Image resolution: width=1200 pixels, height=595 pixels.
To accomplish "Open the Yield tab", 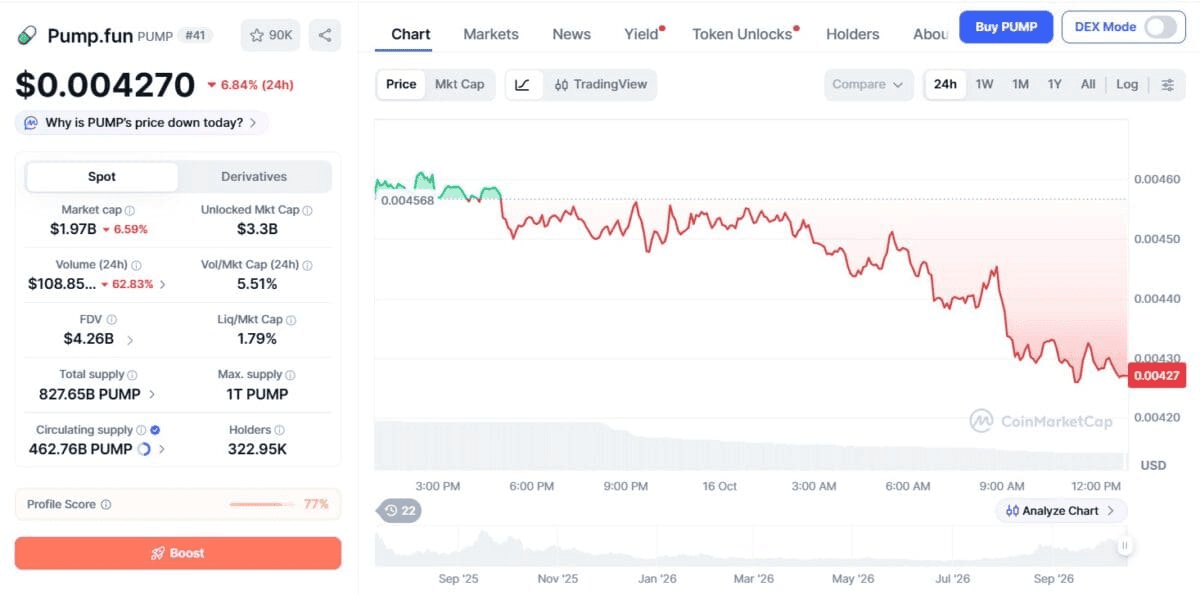I will [644, 34].
